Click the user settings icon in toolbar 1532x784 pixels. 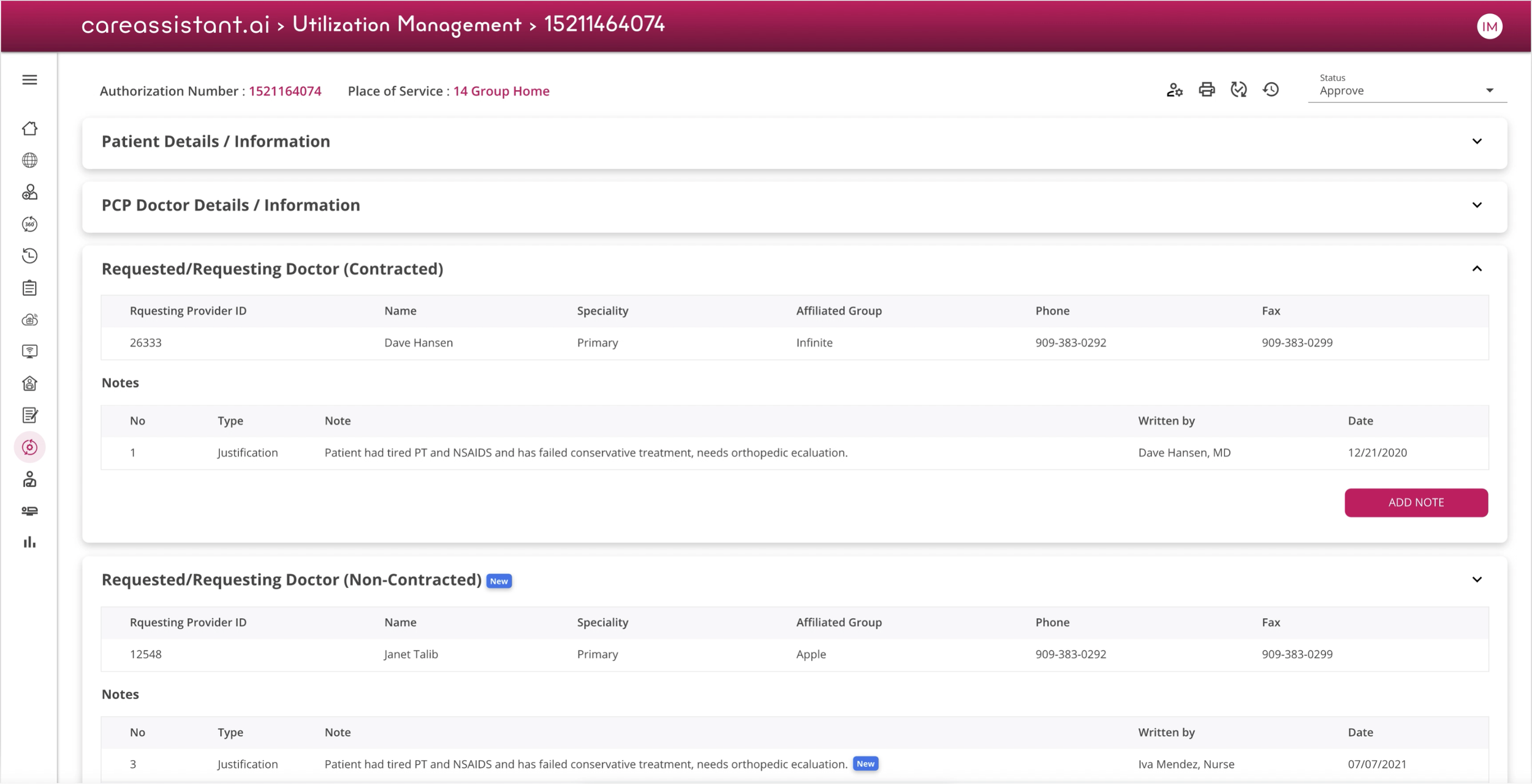(x=1175, y=90)
